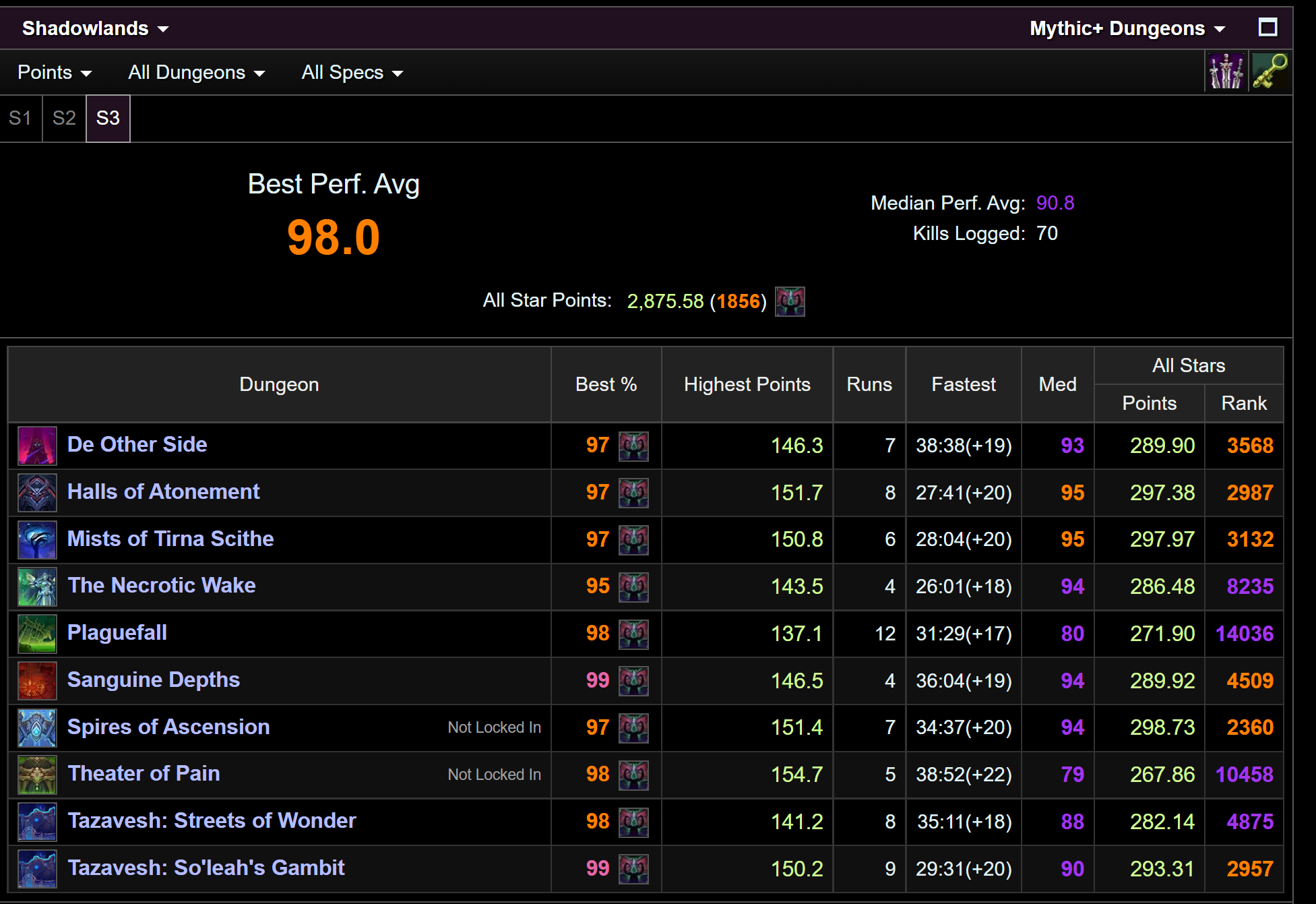Screen dimensions: 1316x904
Task: Click spec icon in Plaguefall row
Action: (633, 634)
